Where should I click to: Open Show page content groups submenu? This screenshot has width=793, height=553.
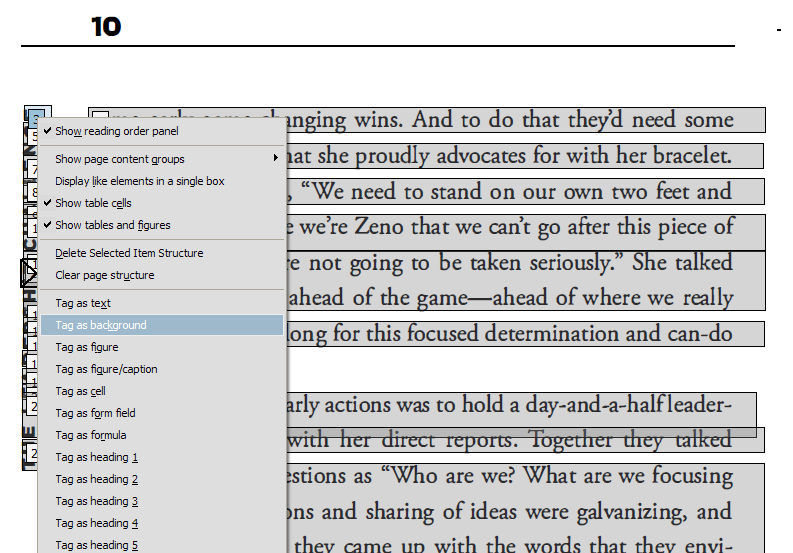click(x=162, y=159)
